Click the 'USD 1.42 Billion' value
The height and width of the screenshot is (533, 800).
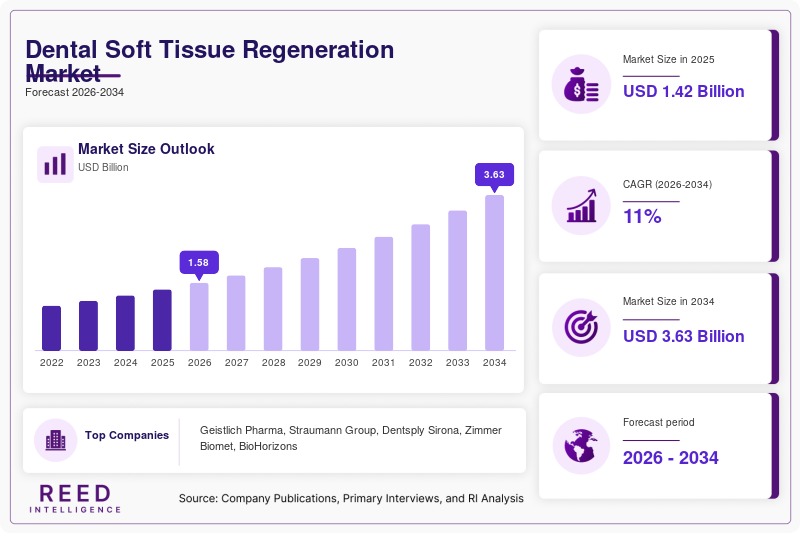(684, 91)
